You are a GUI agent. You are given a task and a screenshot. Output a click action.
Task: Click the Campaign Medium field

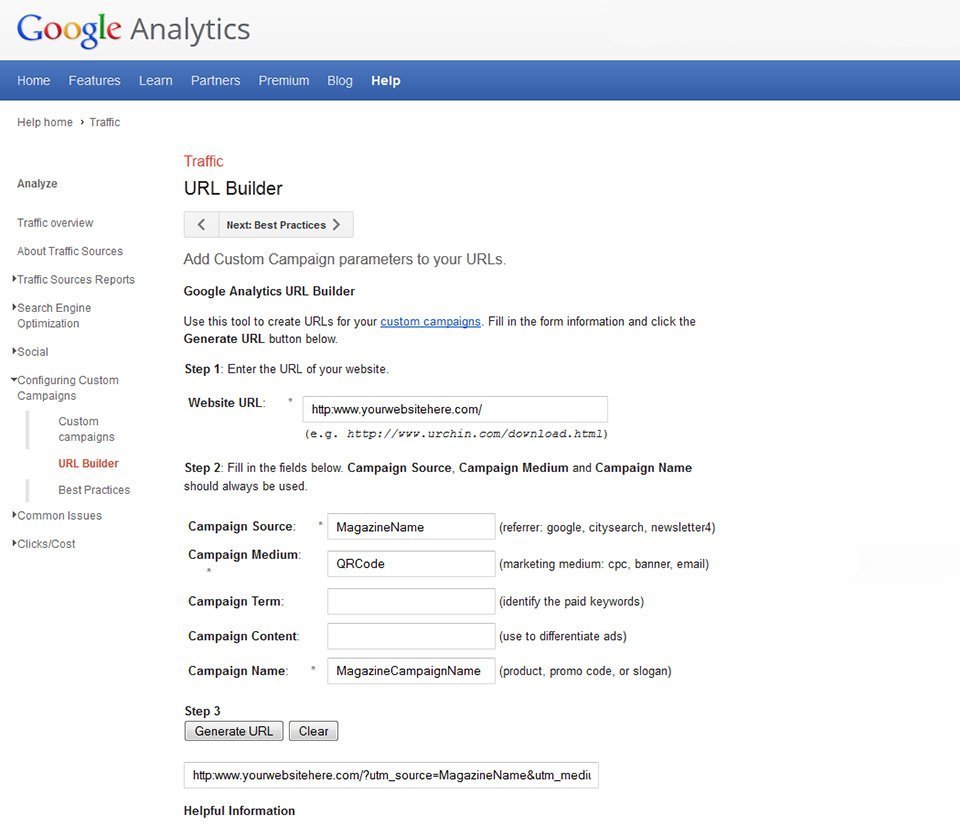tap(411, 564)
